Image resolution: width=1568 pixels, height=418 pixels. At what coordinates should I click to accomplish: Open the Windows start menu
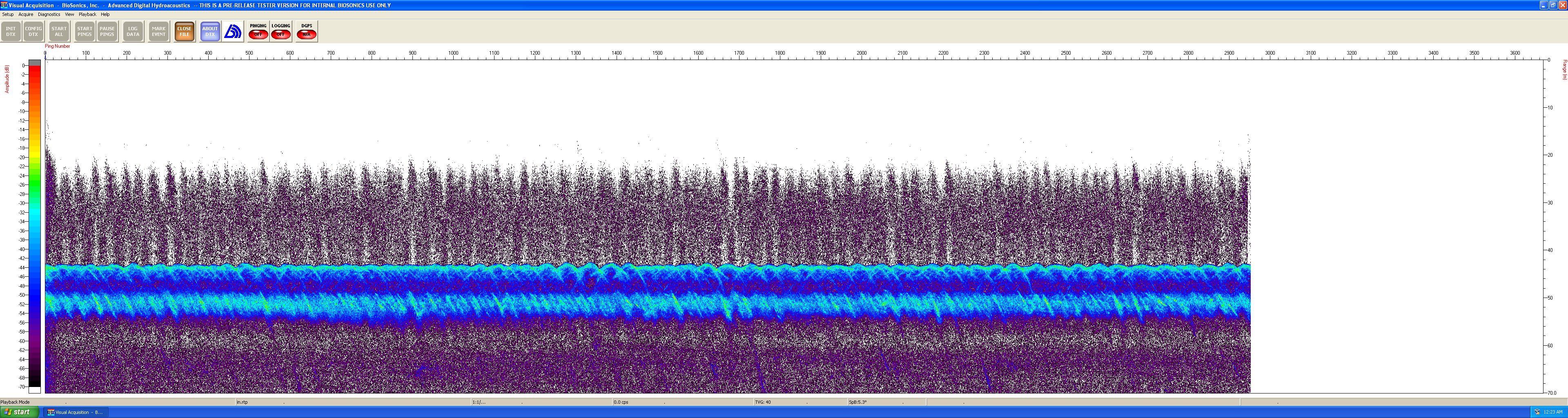[20, 412]
